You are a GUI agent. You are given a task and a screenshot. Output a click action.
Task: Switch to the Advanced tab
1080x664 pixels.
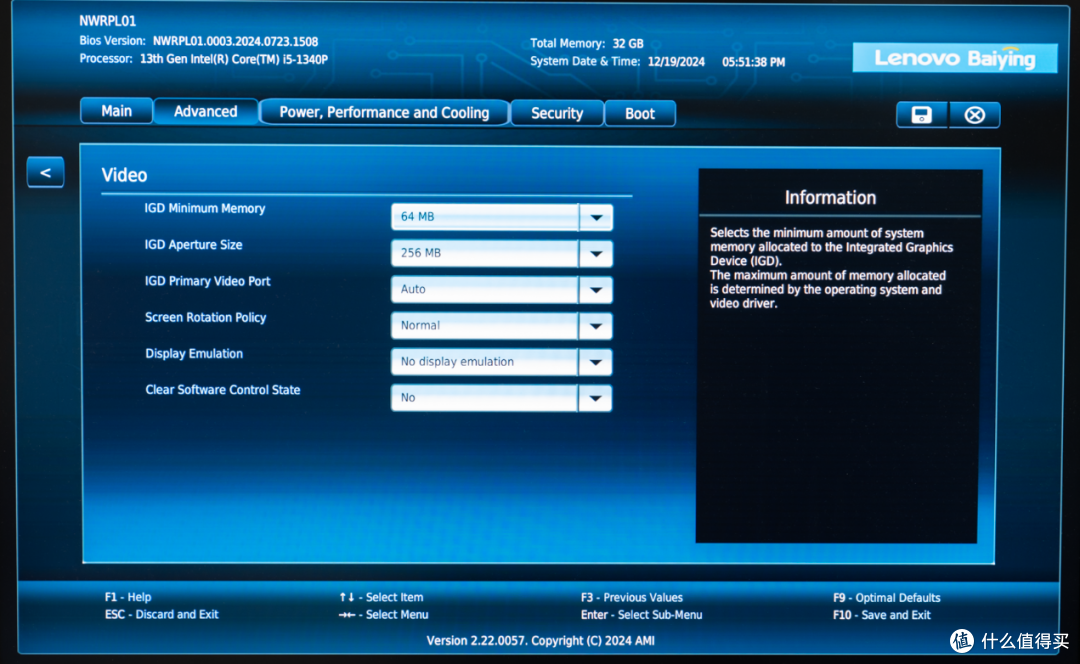point(205,112)
